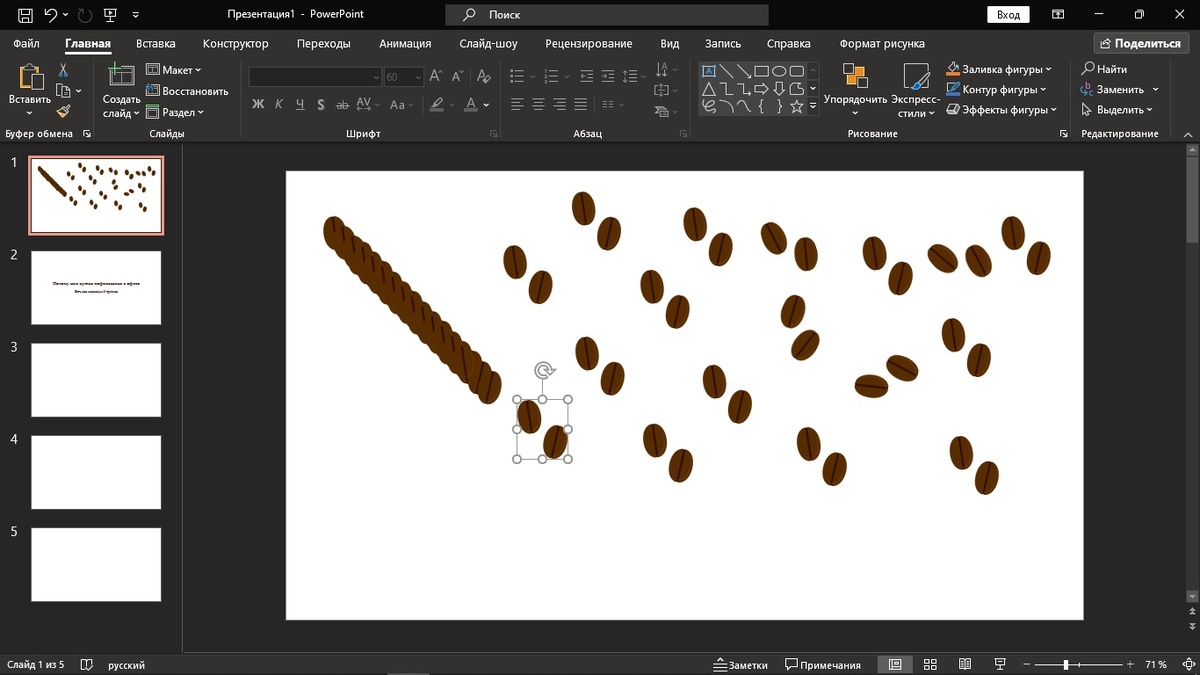Toggle Notes pane (Заметки)
The height and width of the screenshot is (675, 1200).
point(740,664)
